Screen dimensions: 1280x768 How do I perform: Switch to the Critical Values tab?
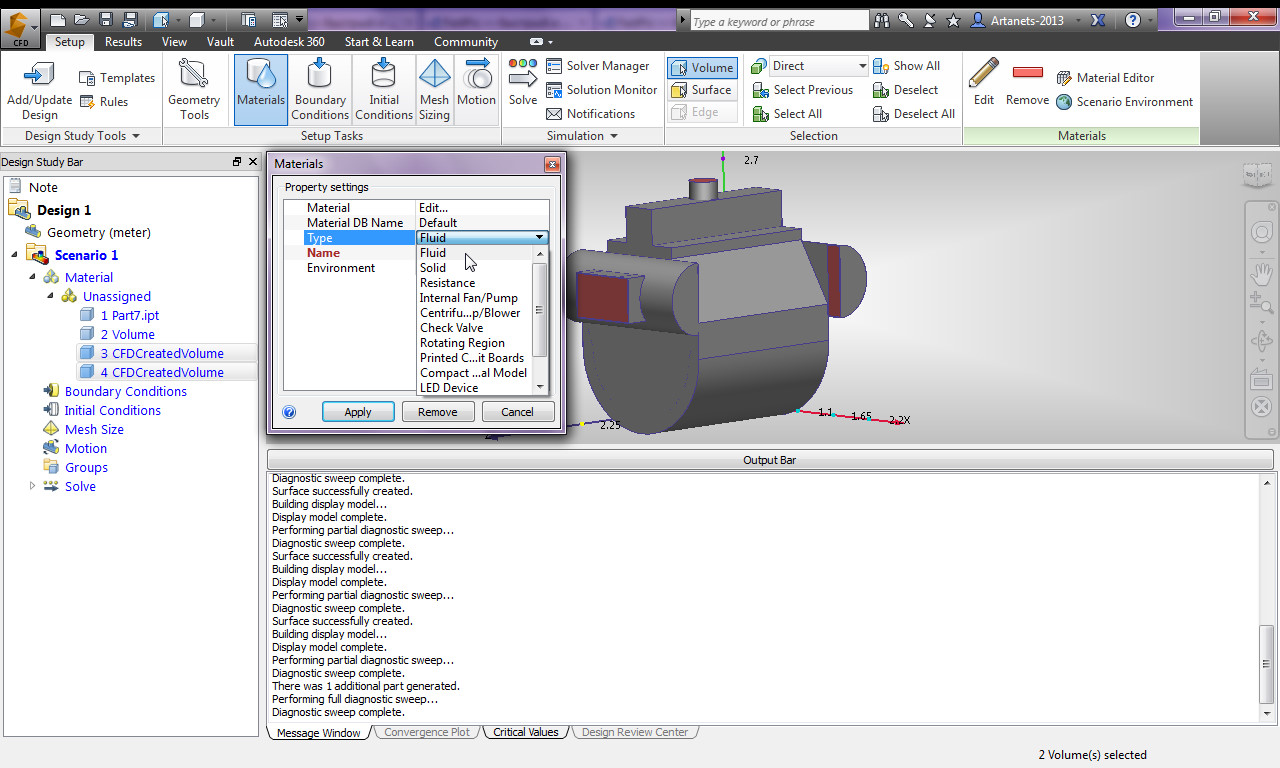[x=525, y=732]
